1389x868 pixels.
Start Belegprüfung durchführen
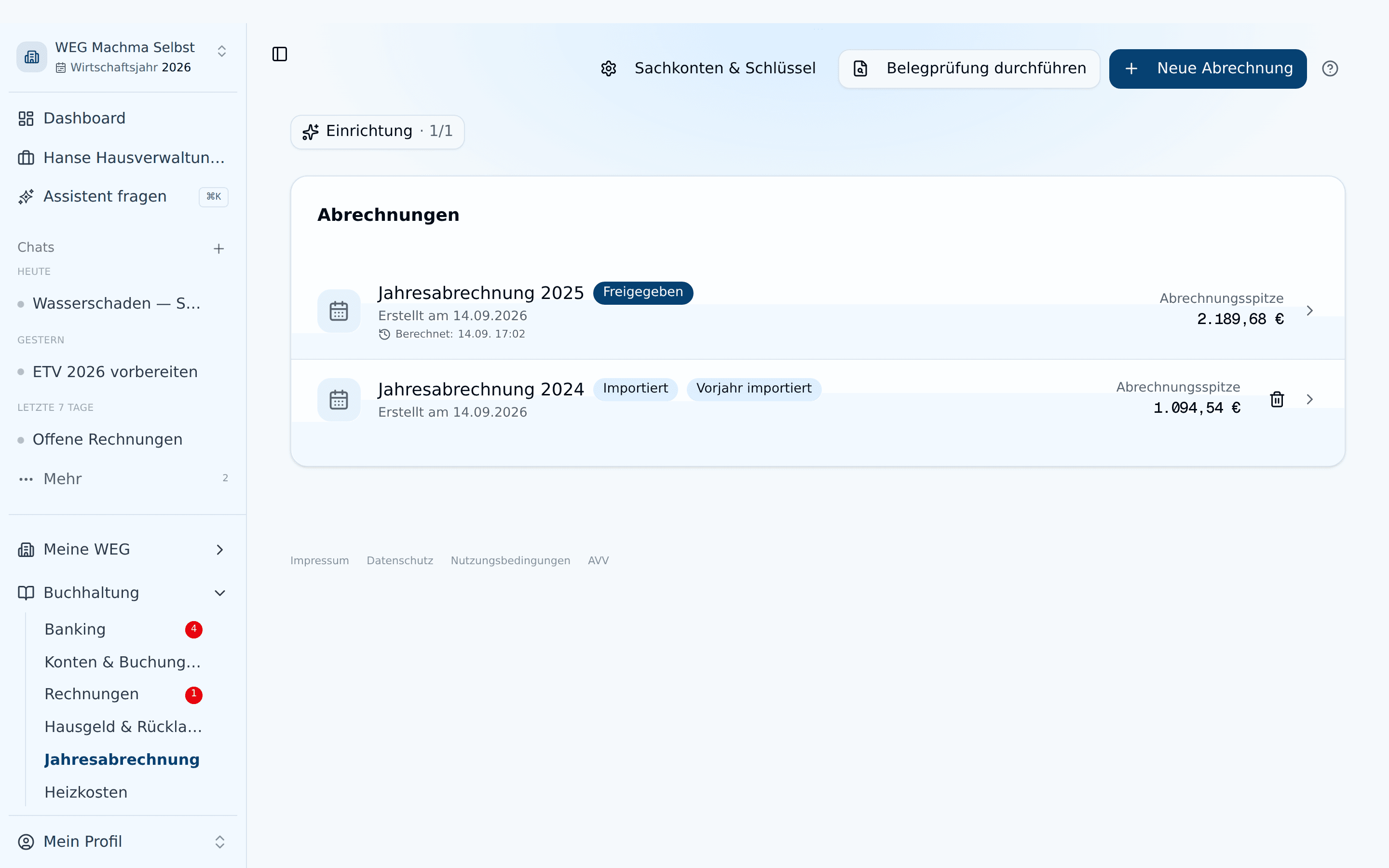969,68
